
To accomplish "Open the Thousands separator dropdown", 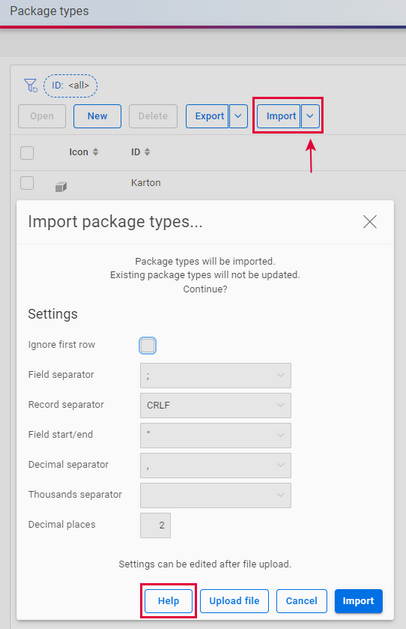I will pos(215,495).
